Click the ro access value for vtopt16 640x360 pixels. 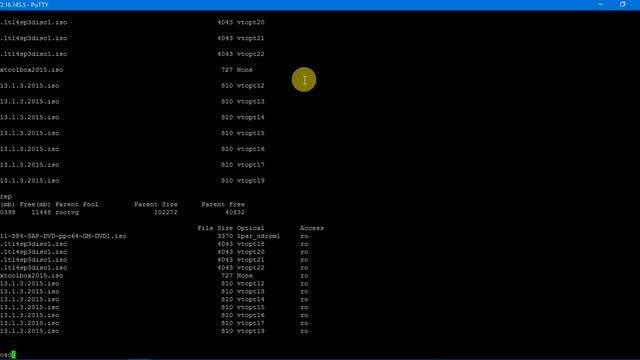(x=304, y=315)
